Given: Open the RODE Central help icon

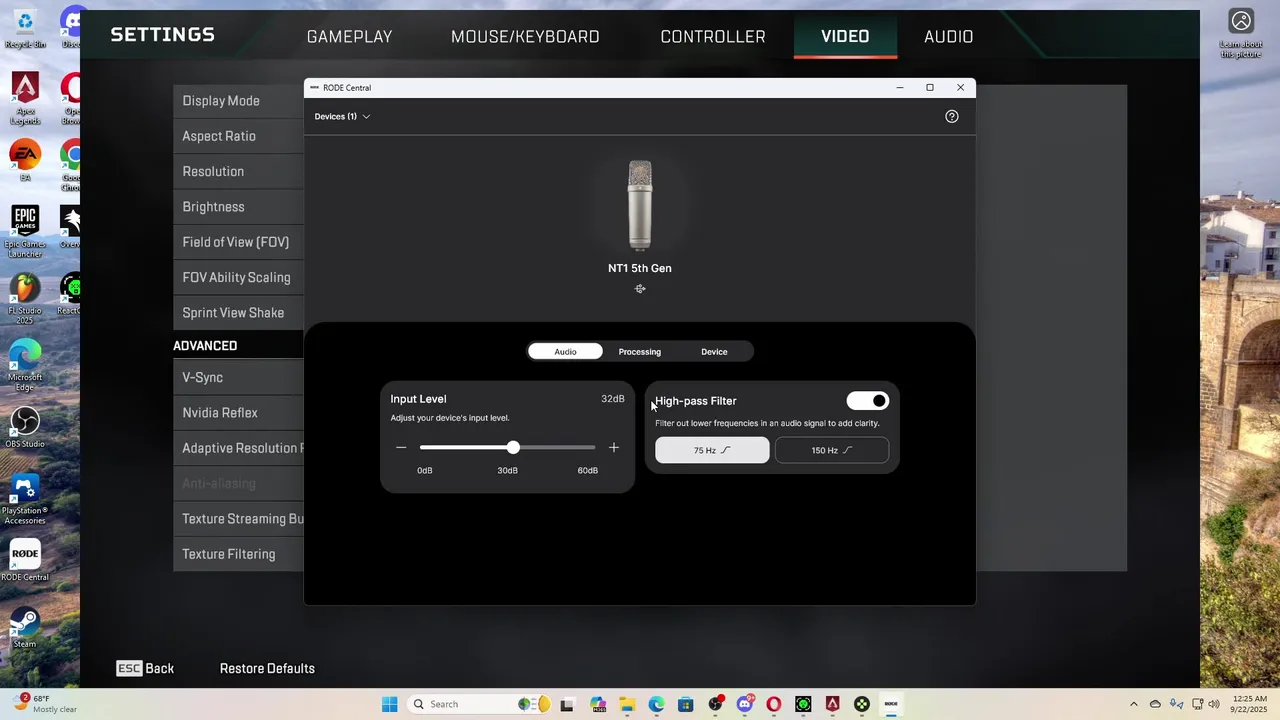Looking at the screenshot, I should click(x=951, y=116).
